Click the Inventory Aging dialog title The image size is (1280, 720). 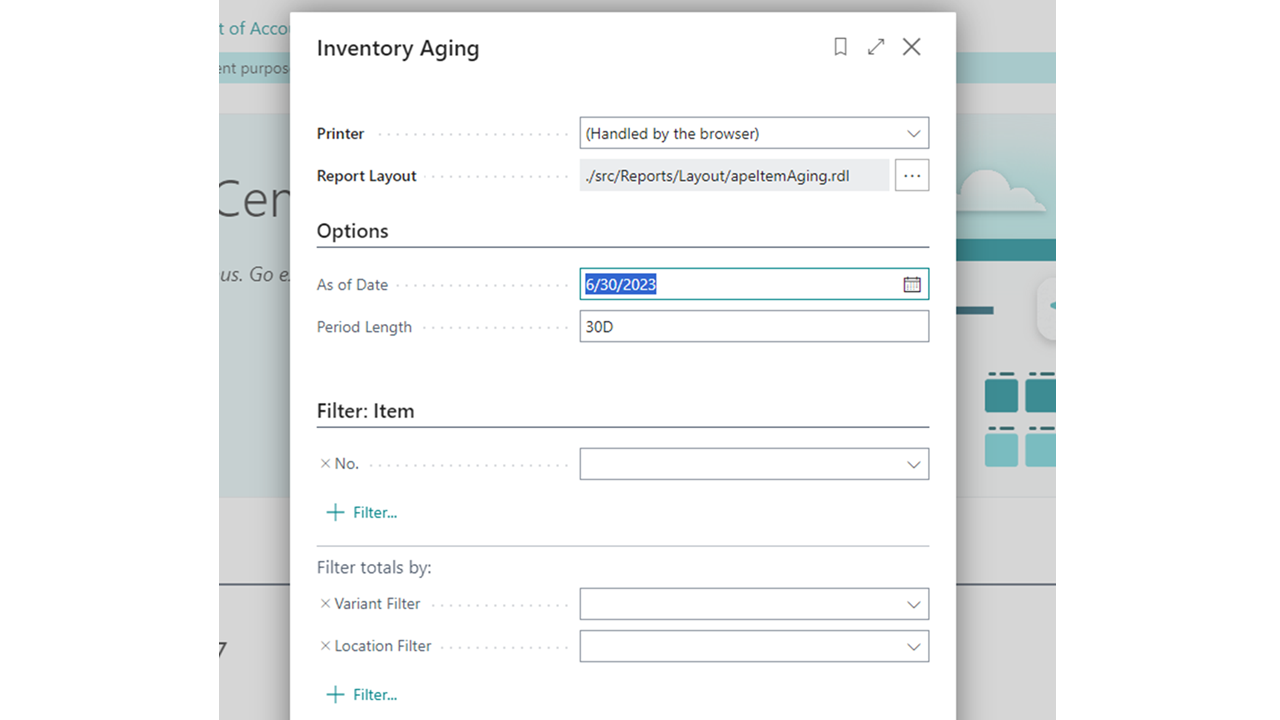point(397,48)
